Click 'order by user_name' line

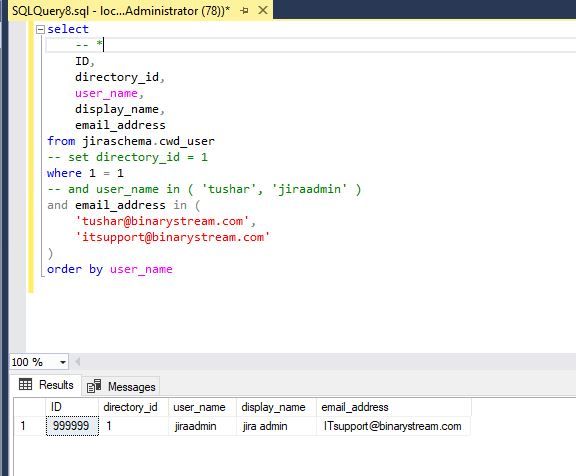coord(110,269)
